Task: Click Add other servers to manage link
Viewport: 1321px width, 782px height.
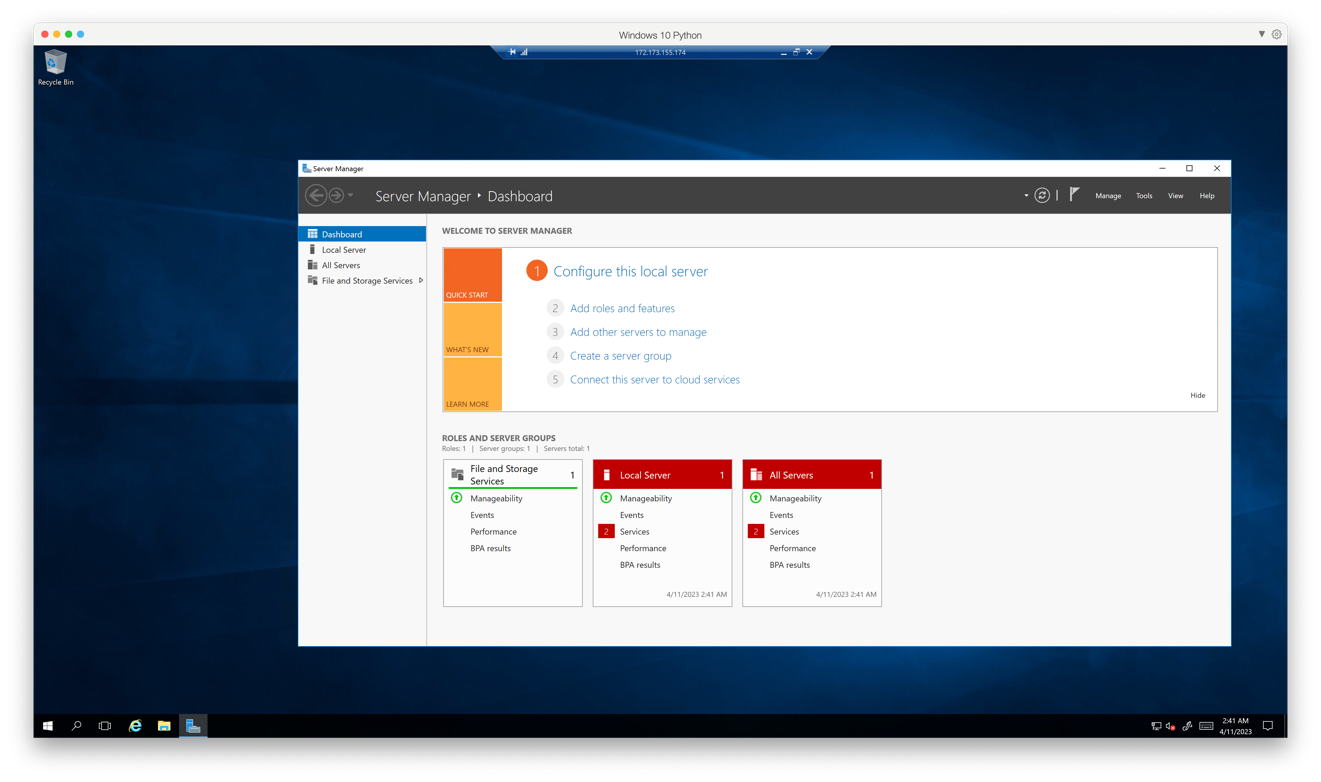Action: pos(638,332)
